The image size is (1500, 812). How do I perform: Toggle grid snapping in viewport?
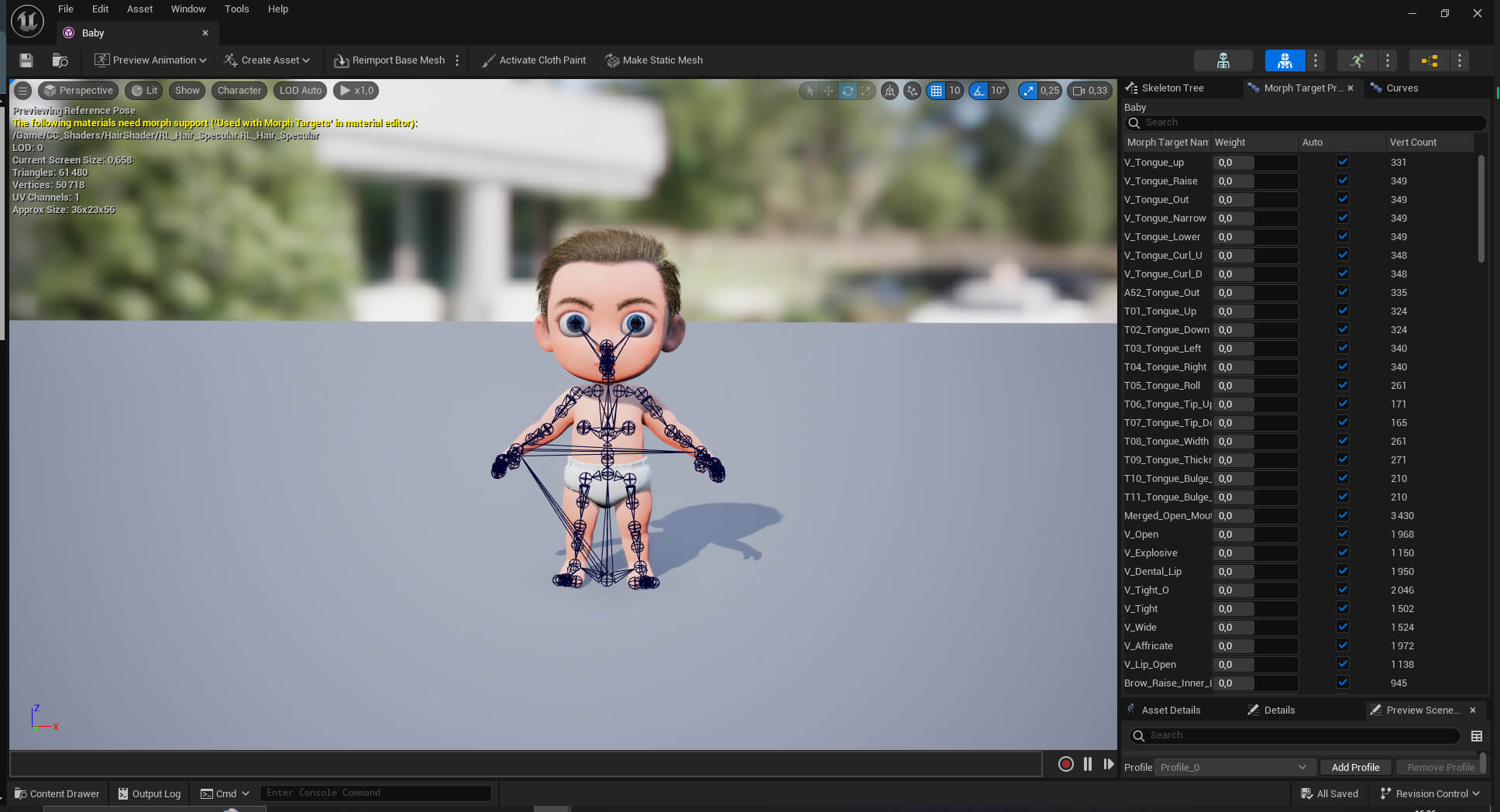pos(936,91)
